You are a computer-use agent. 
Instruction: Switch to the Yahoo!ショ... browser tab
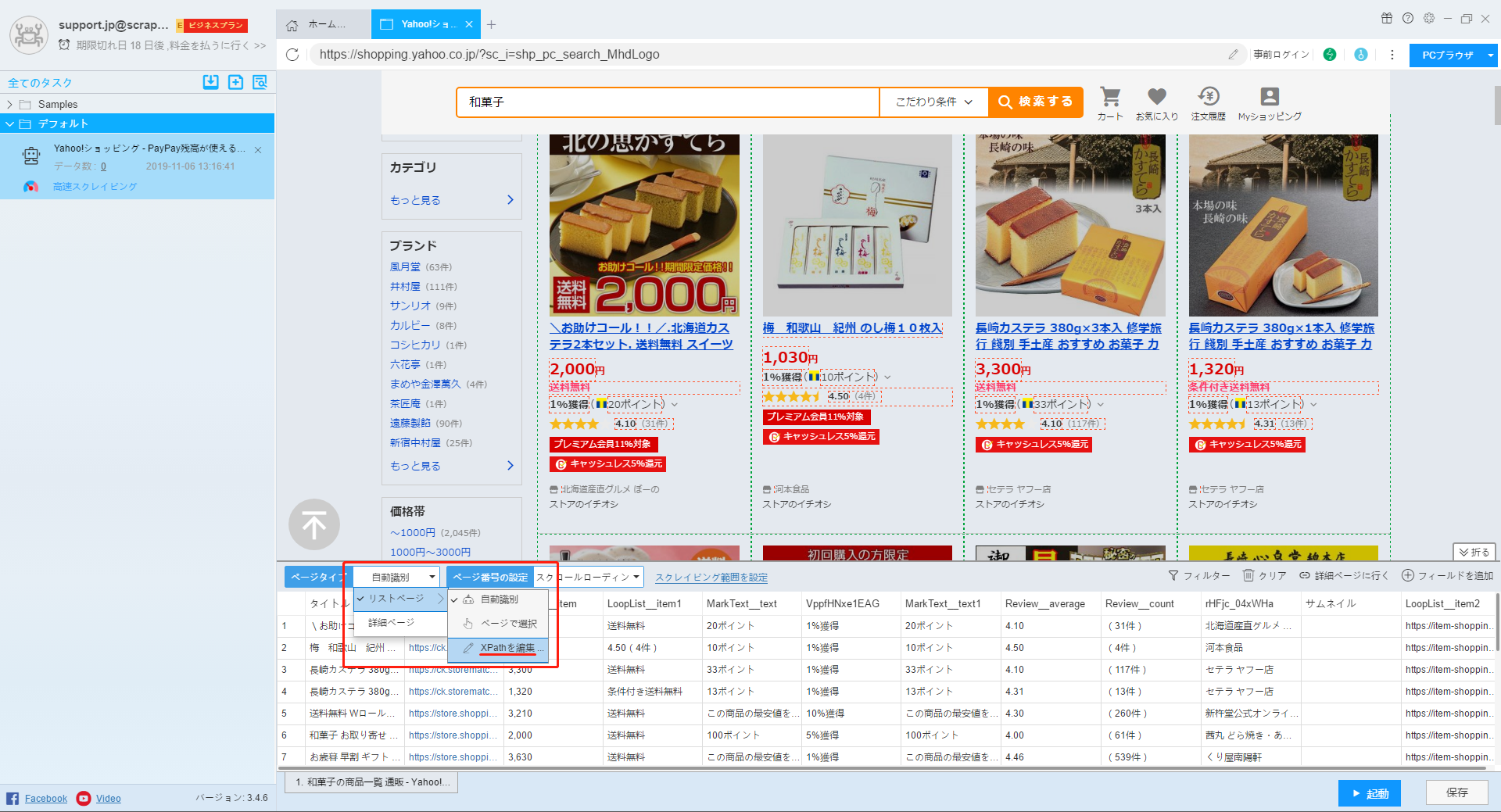(427, 24)
